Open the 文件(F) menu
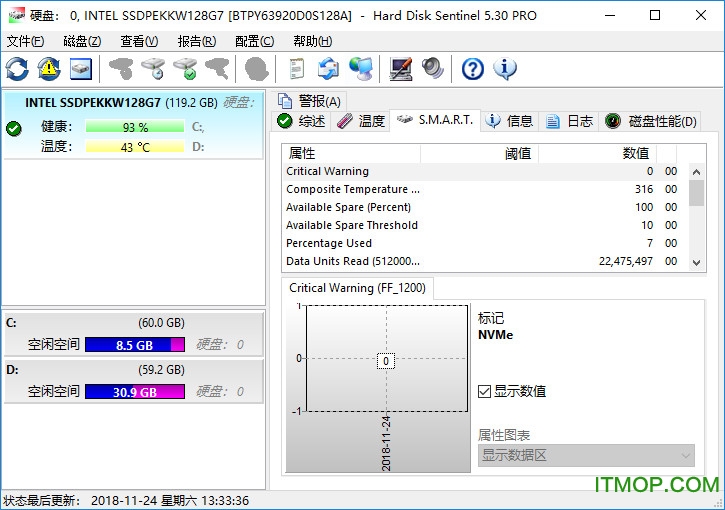The image size is (725, 510). 25,41
